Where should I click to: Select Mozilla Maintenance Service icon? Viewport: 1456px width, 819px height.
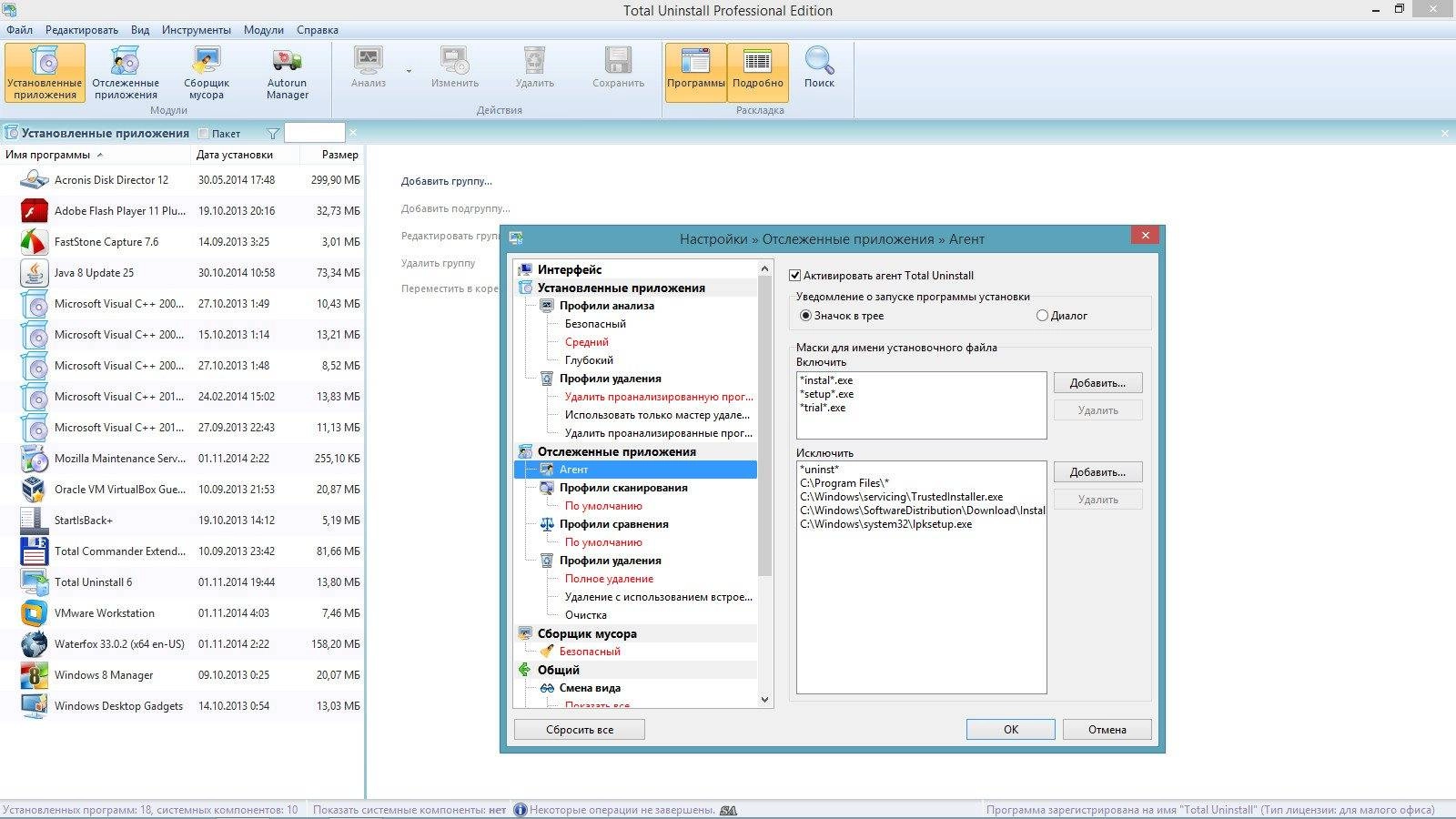coord(35,459)
